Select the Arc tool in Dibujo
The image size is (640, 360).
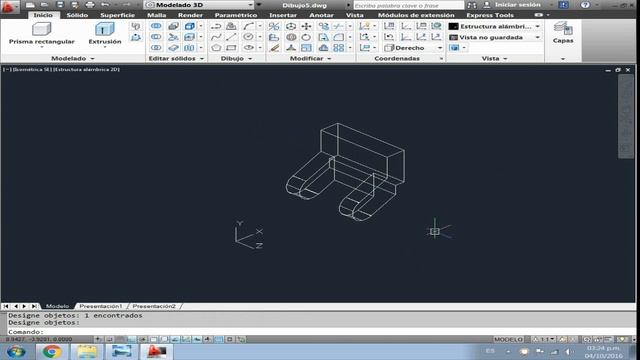point(248,26)
